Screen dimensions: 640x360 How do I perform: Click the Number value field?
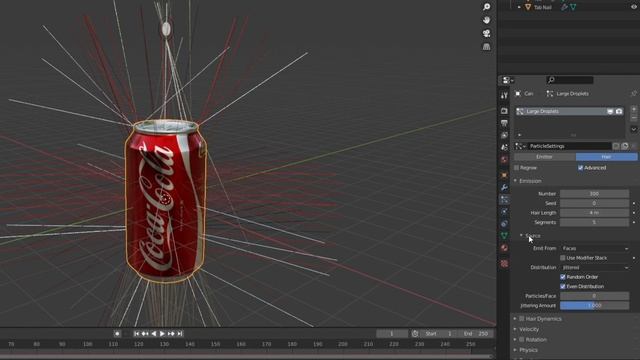click(595, 193)
